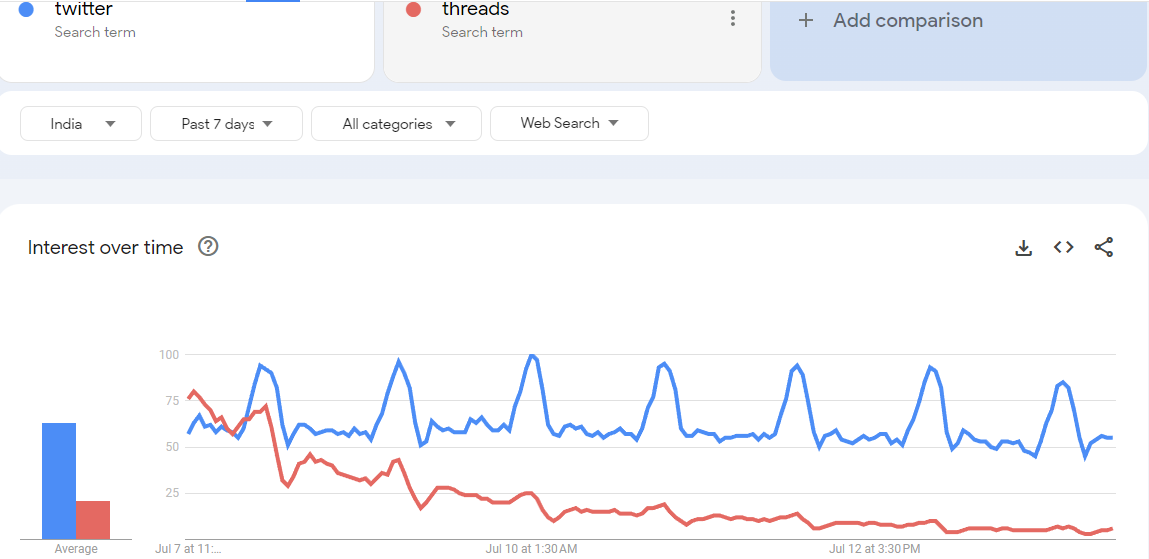Click the embed code icon
This screenshot has width=1149, height=559.
[1063, 247]
